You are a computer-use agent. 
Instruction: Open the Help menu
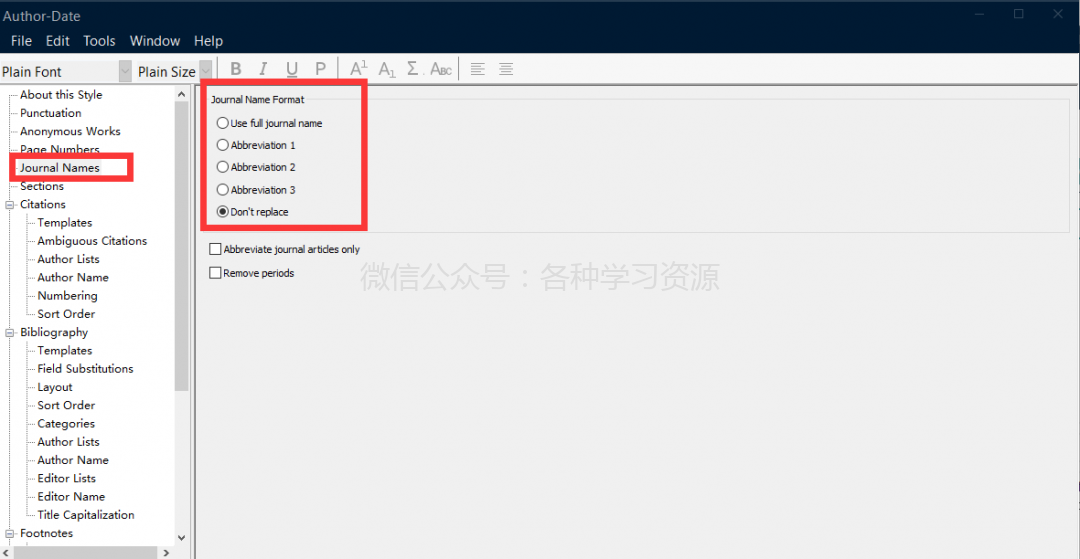tap(208, 41)
